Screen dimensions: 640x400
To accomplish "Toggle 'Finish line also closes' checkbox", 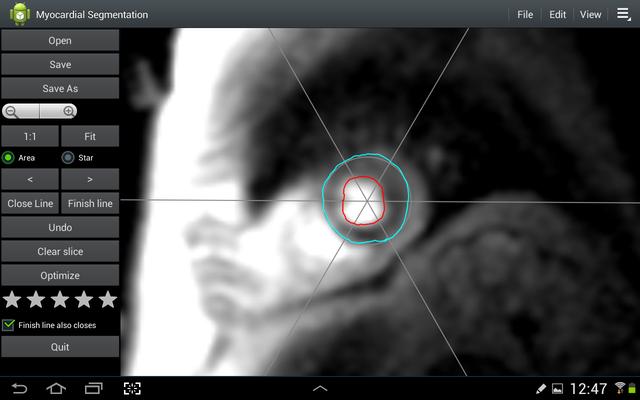I will (x=9, y=325).
